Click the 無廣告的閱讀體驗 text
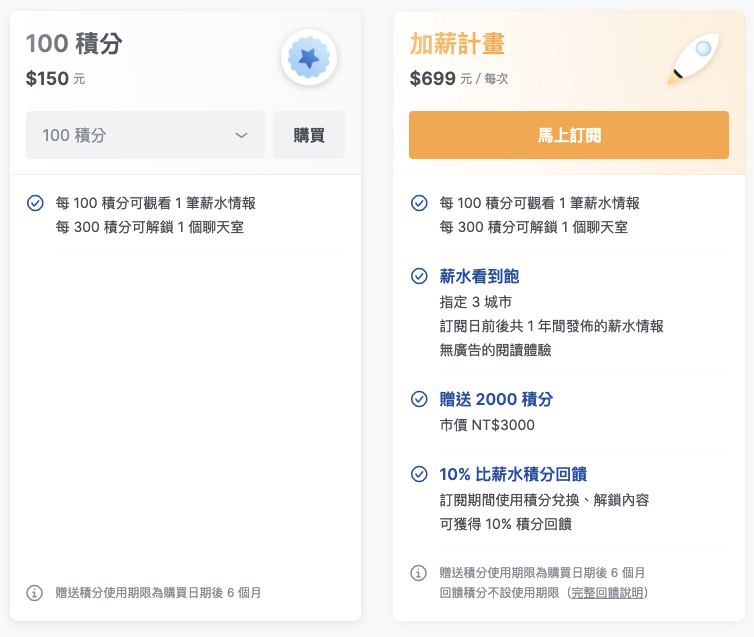This screenshot has width=754, height=637. pos(495,350)
